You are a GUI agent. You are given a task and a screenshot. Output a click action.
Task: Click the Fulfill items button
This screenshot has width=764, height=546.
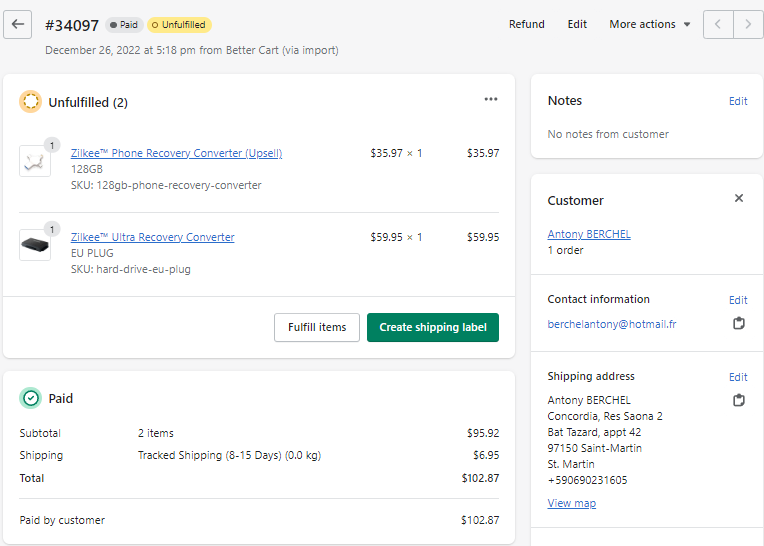coord(317,327)
